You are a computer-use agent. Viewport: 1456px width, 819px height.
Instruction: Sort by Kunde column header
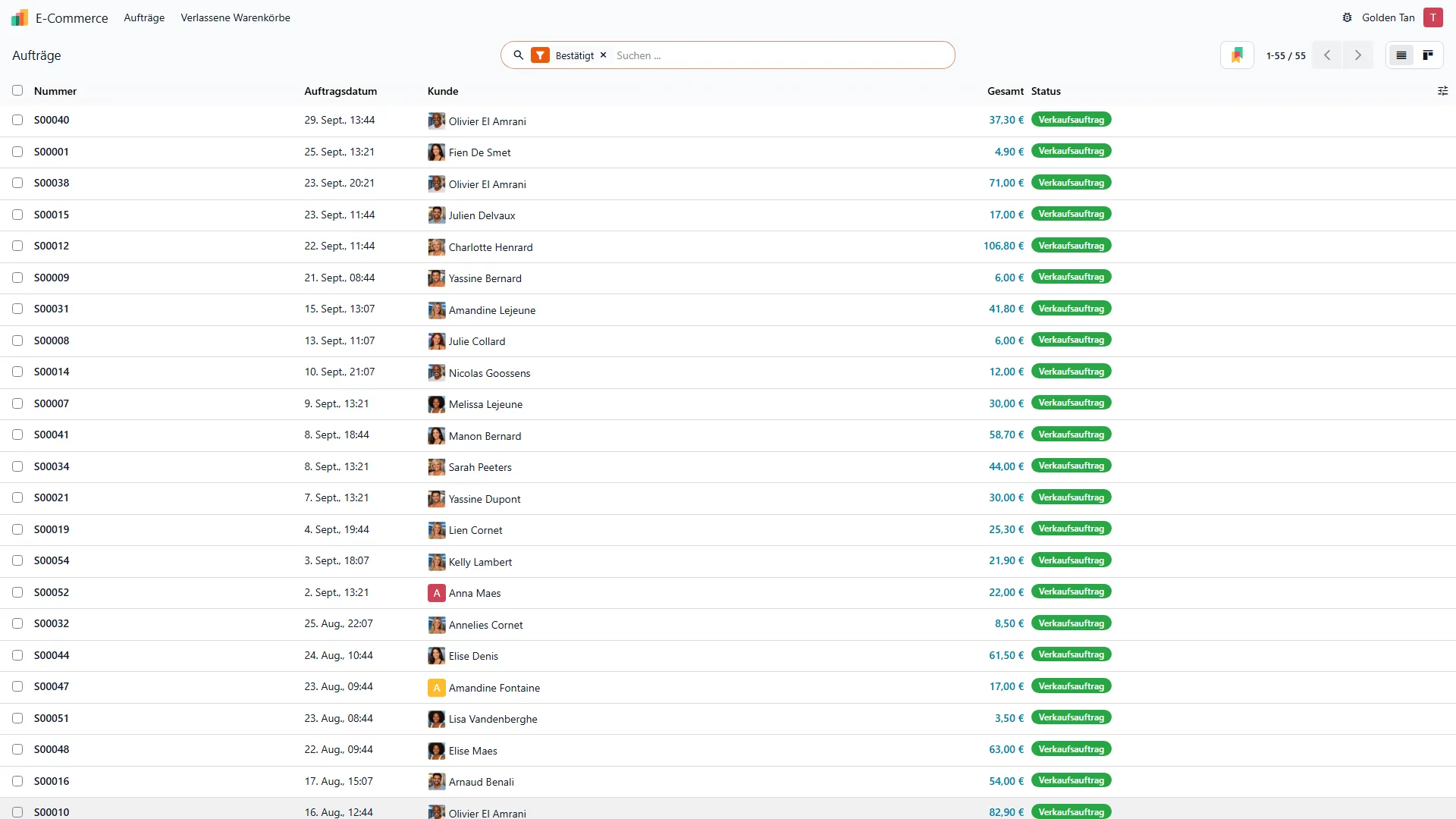click(x=443, y=91)
